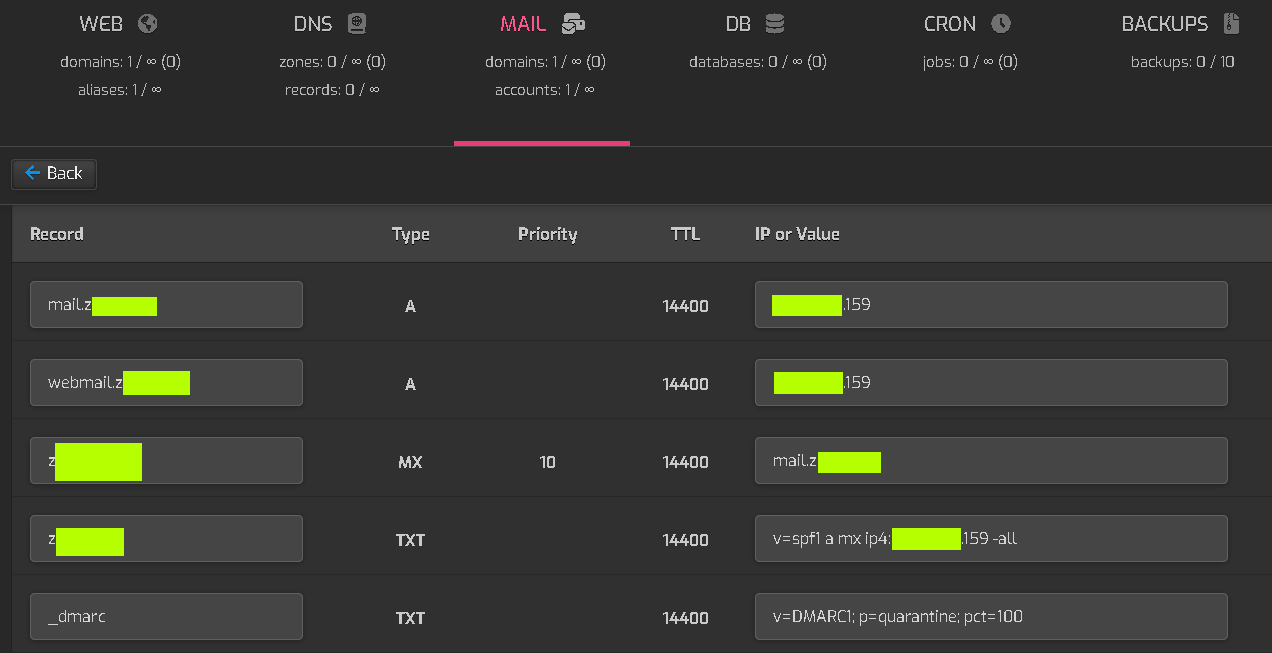Click the SPF TXT value field

(x=990, y=539)
